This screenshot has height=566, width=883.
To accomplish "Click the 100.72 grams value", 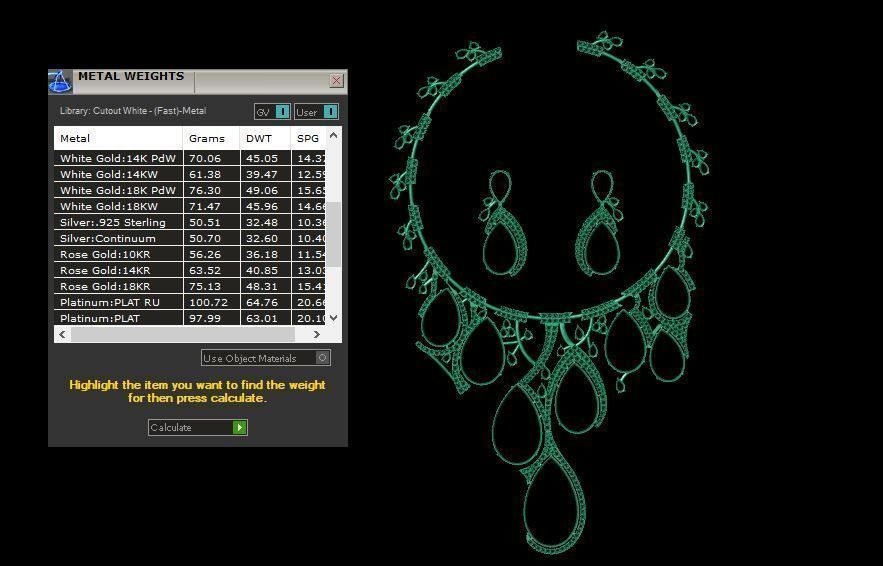I will click(208, 302).
